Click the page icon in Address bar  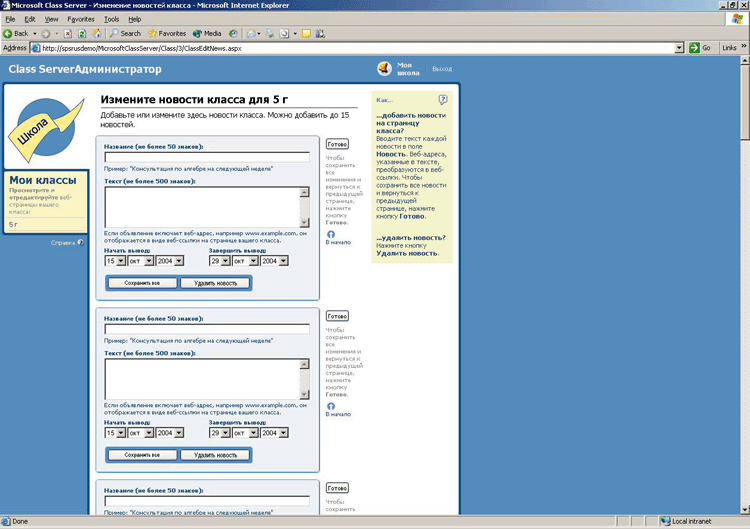pos(35,48)
